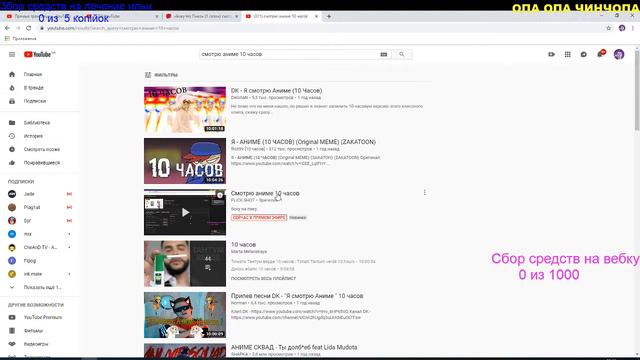Screen dimensions: 640x360
Task: Open the YouTube account avatar menu
Action: pyautogui.click(x=619, y=54)
